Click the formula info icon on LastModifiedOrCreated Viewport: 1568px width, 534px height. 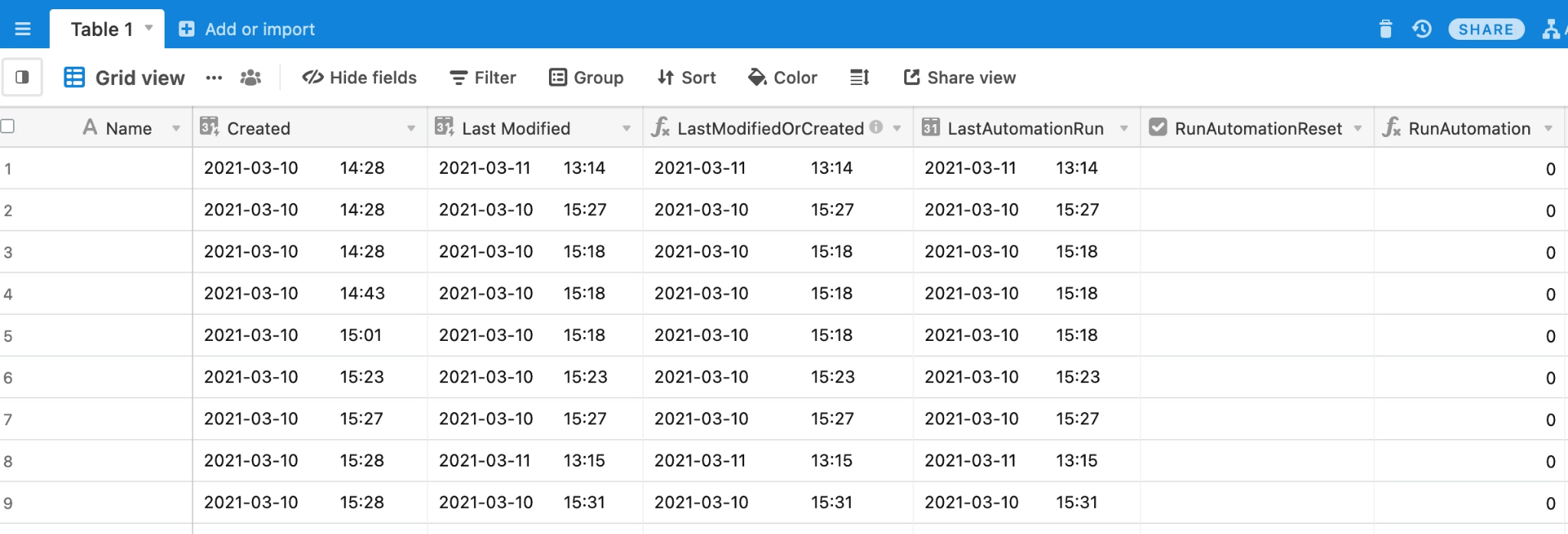point(877,127)
